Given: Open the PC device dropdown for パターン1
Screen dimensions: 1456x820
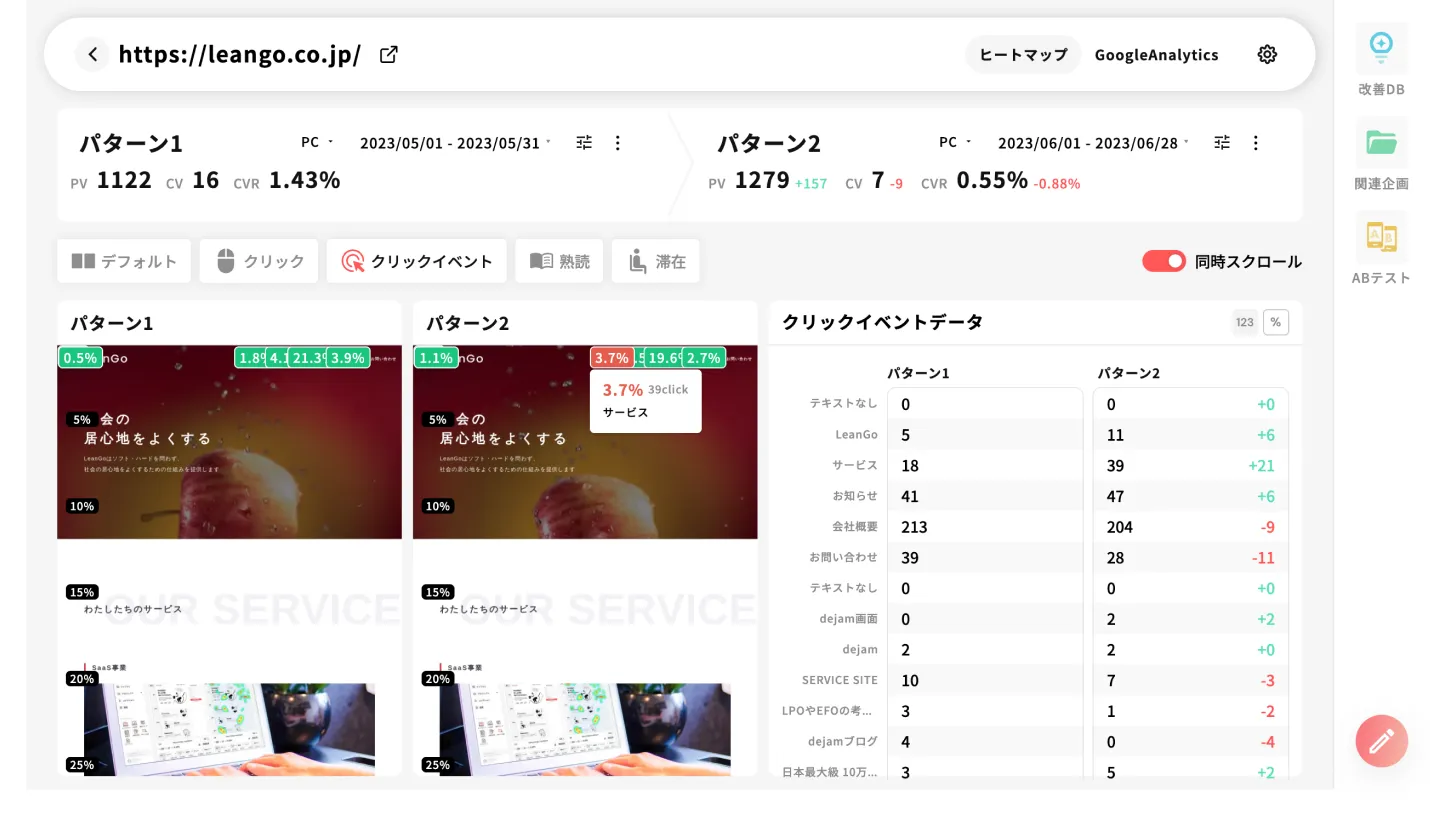Looking at the screenshot, I should [x=314, y=142].
